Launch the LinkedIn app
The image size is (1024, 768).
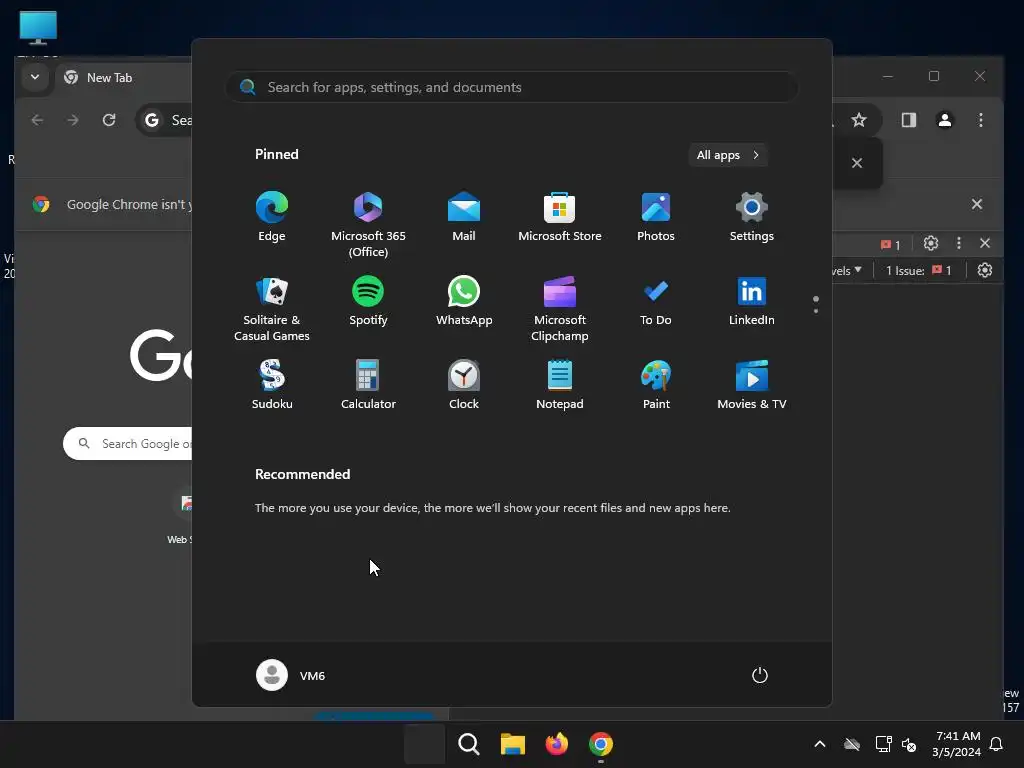tap(752, 301)
